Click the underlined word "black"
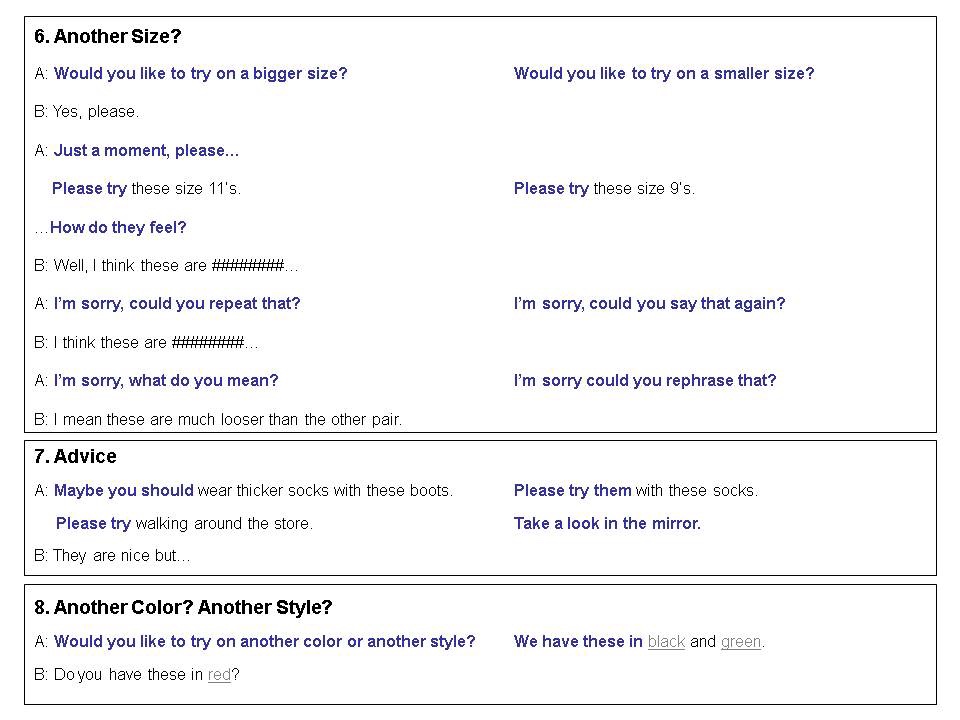 point(666,642)
